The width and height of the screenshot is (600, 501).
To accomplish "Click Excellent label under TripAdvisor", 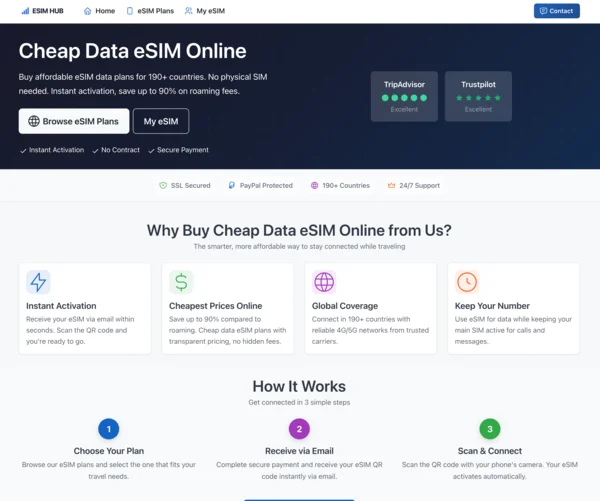I will point(404,109).
